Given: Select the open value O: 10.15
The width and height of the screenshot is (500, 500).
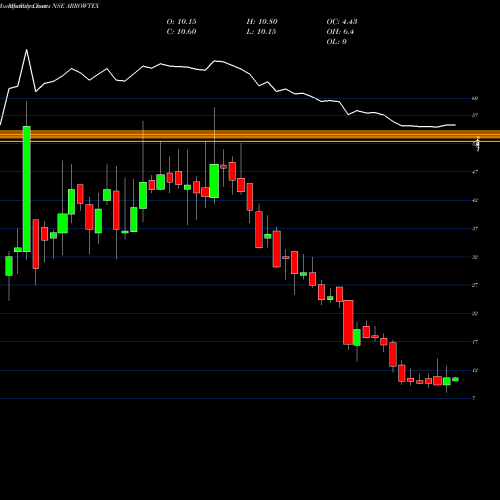Looking at the screenshot, I should [181, 22].
